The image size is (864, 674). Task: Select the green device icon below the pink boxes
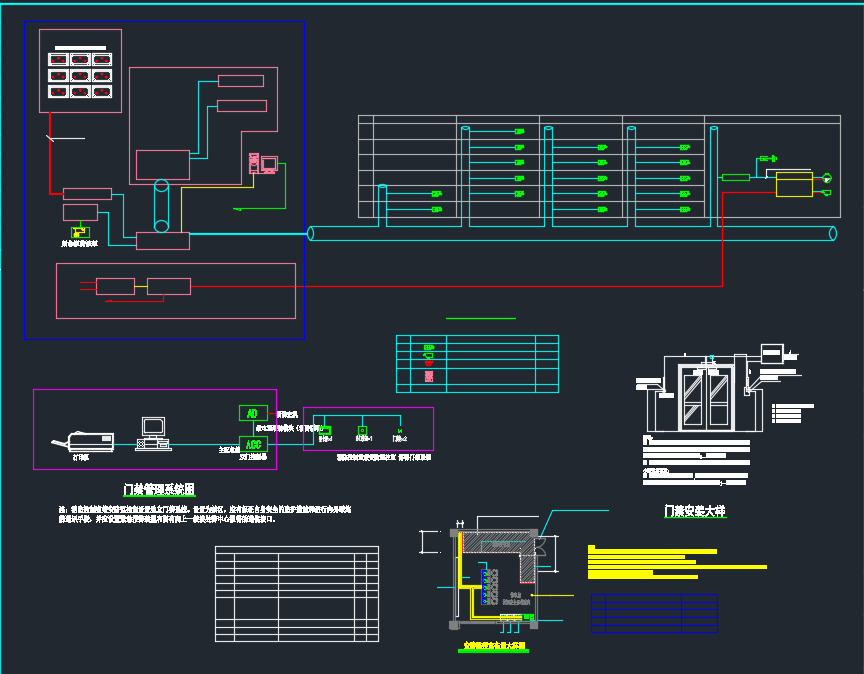80,232
